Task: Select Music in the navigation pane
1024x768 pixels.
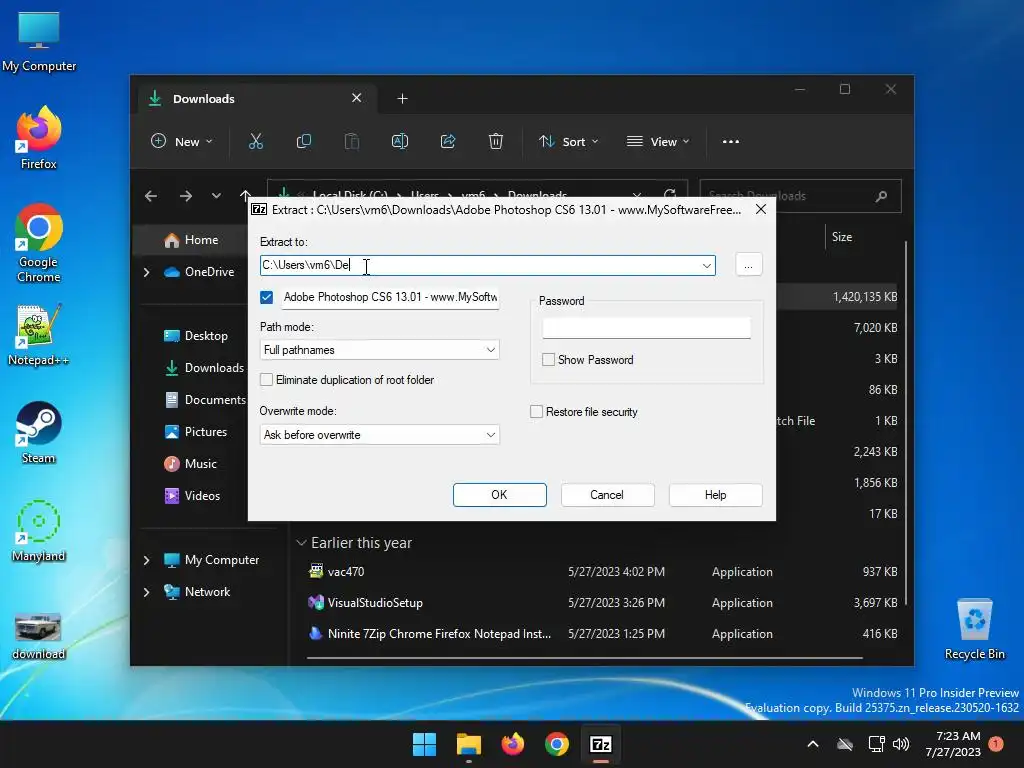Action: click(x=190, y=464)
